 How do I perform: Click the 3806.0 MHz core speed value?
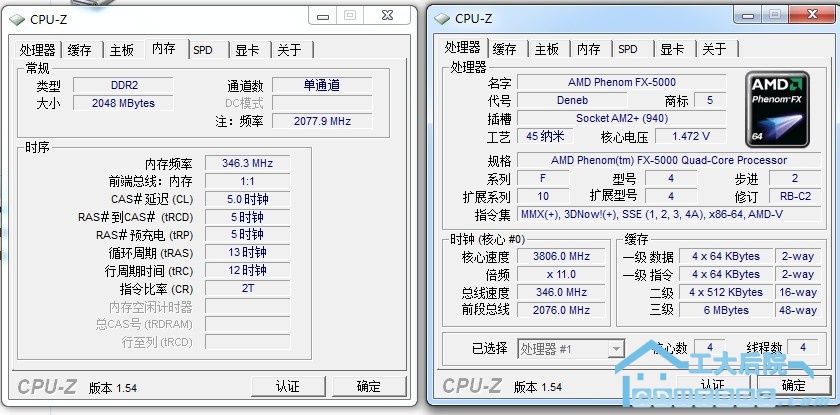[x=561, y=256]
